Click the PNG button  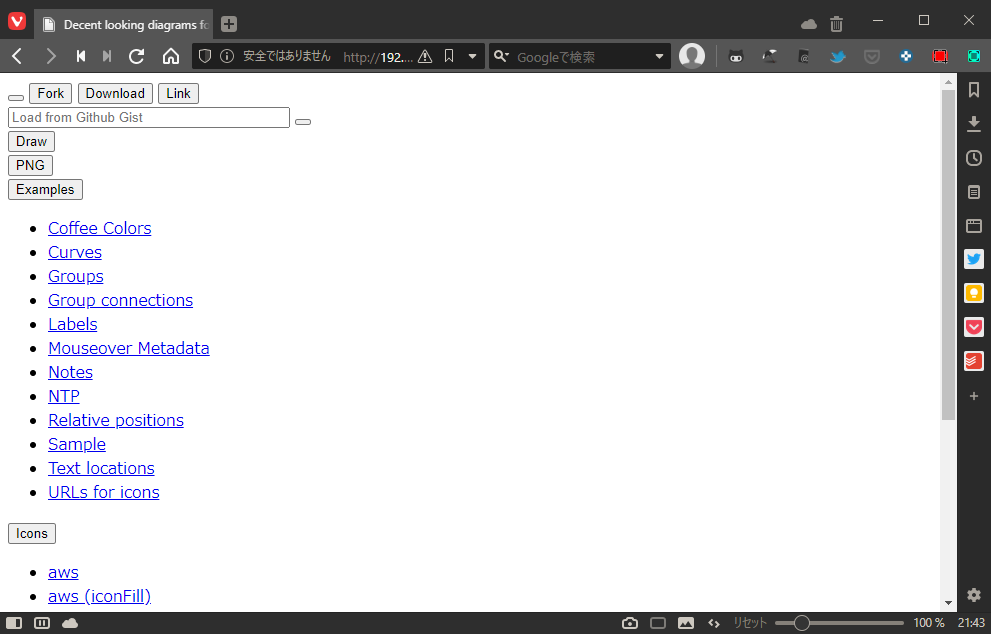pos(30,166)
